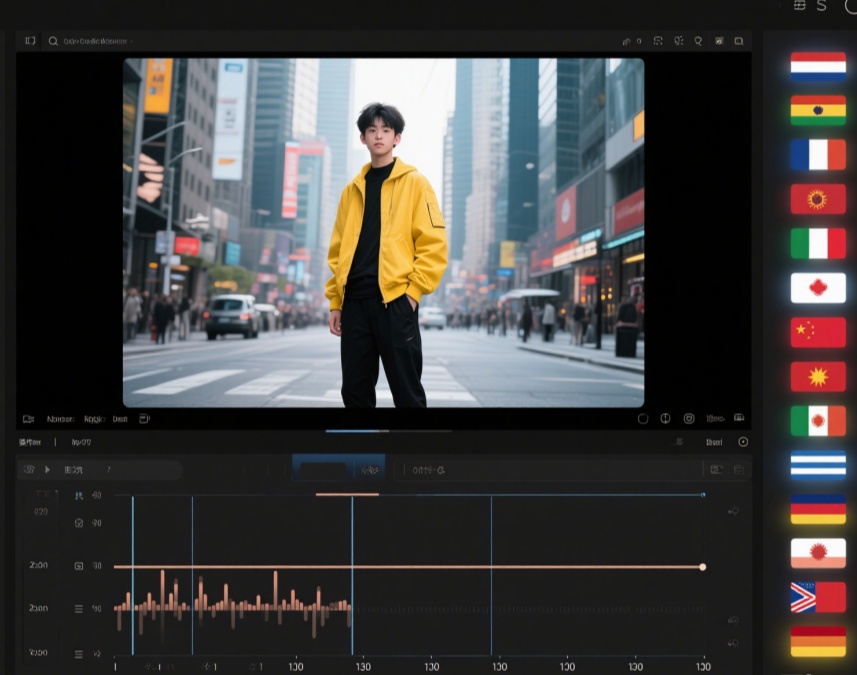Image resolution: width=857 pixels, height=675 pixels.
Task: Click the Instagram-style icon below preview
Action: coord(689,419)
